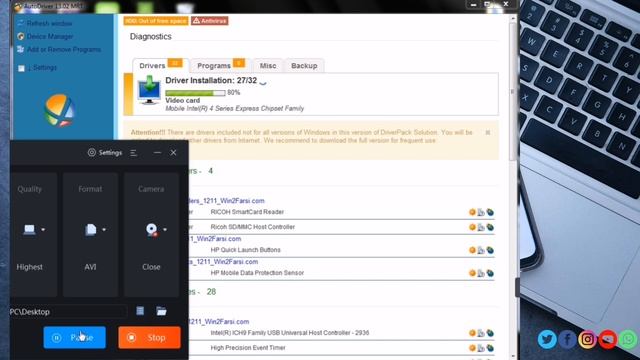Switch to the Programs tab
Screen dimensions: 640x360
coord(221,65)
